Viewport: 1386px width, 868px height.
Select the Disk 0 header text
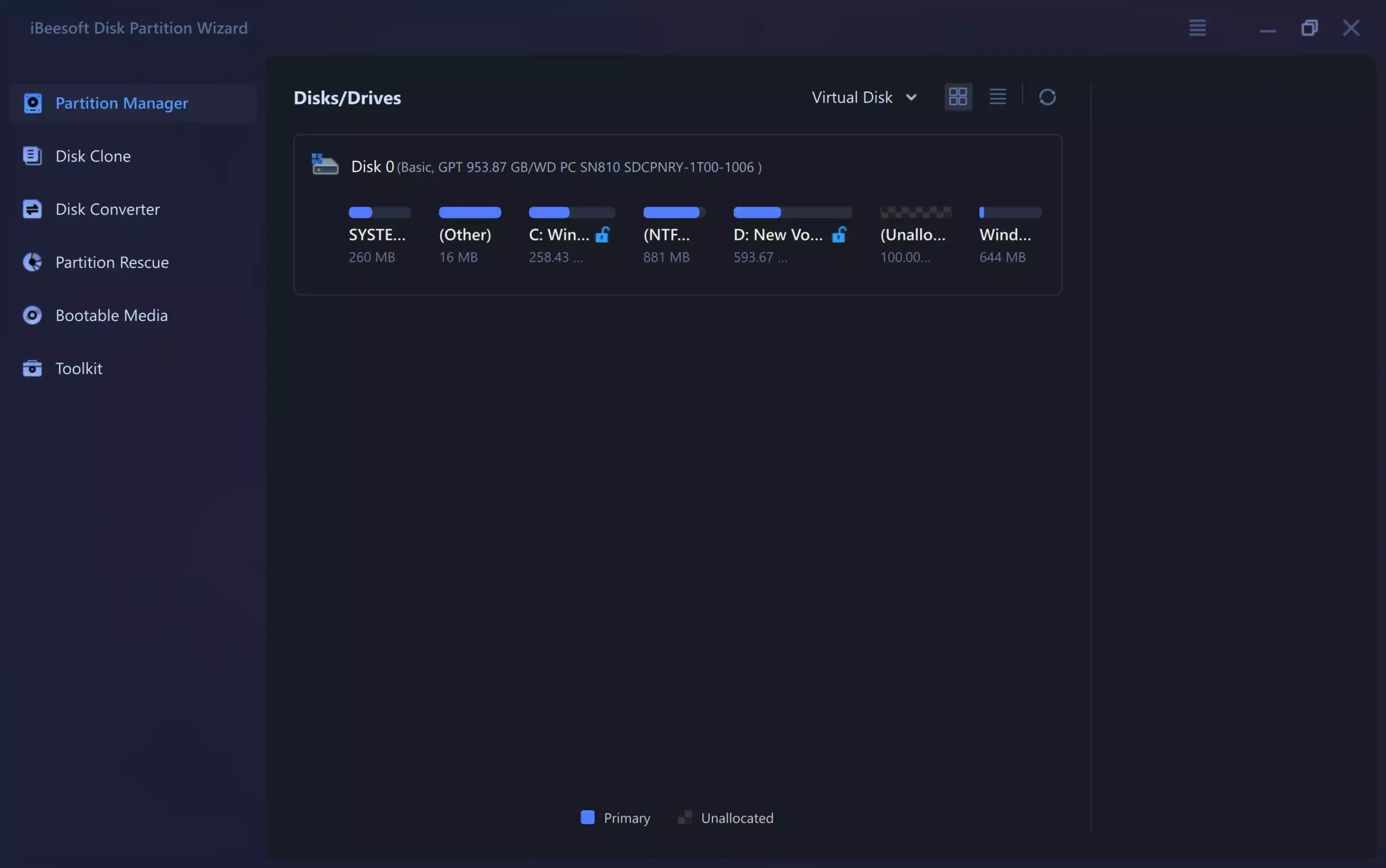point(556,167)
